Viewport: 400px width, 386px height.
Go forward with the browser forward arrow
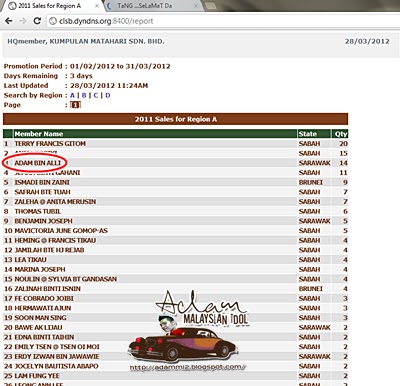click(23, 21)
